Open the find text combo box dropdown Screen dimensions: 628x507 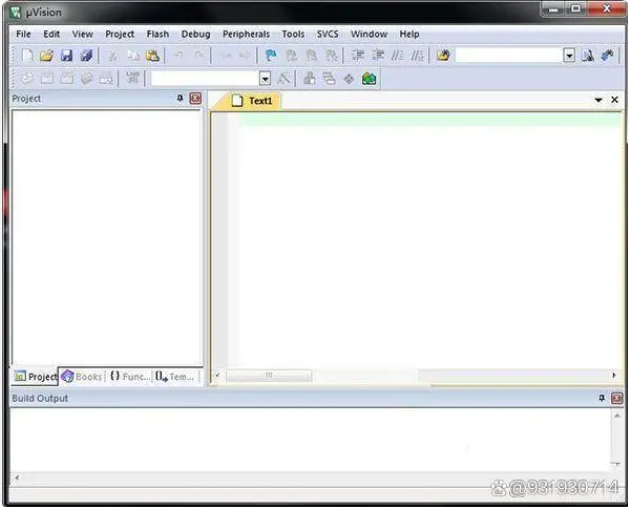[x=569, y=56]
